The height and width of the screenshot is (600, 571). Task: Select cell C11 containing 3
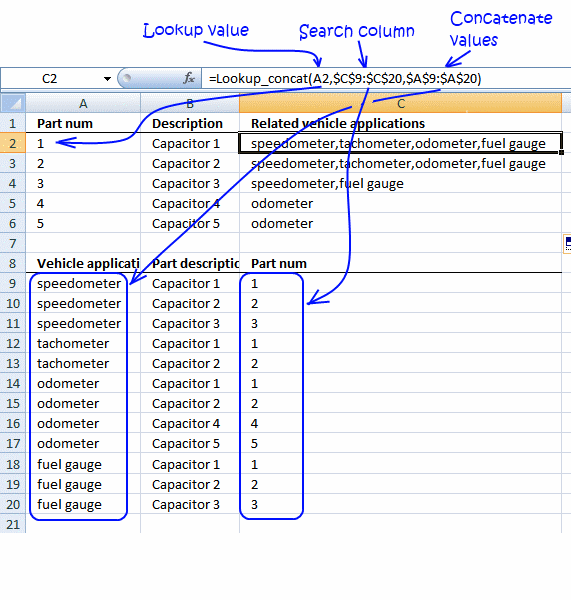point(401,323)
